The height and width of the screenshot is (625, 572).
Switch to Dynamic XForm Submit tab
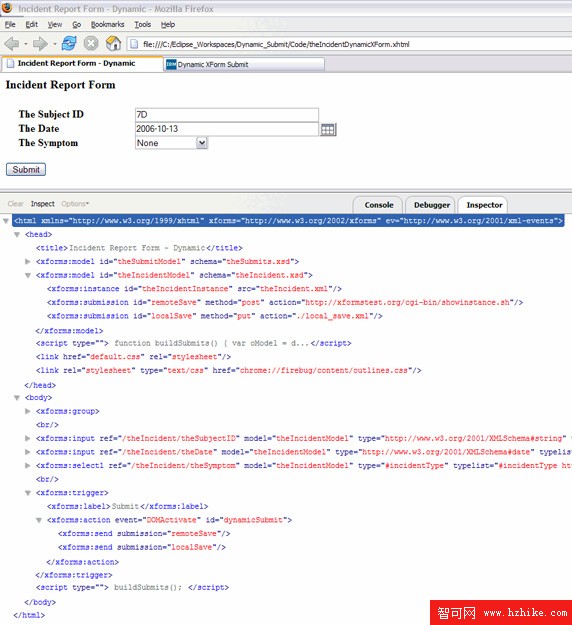244,64
